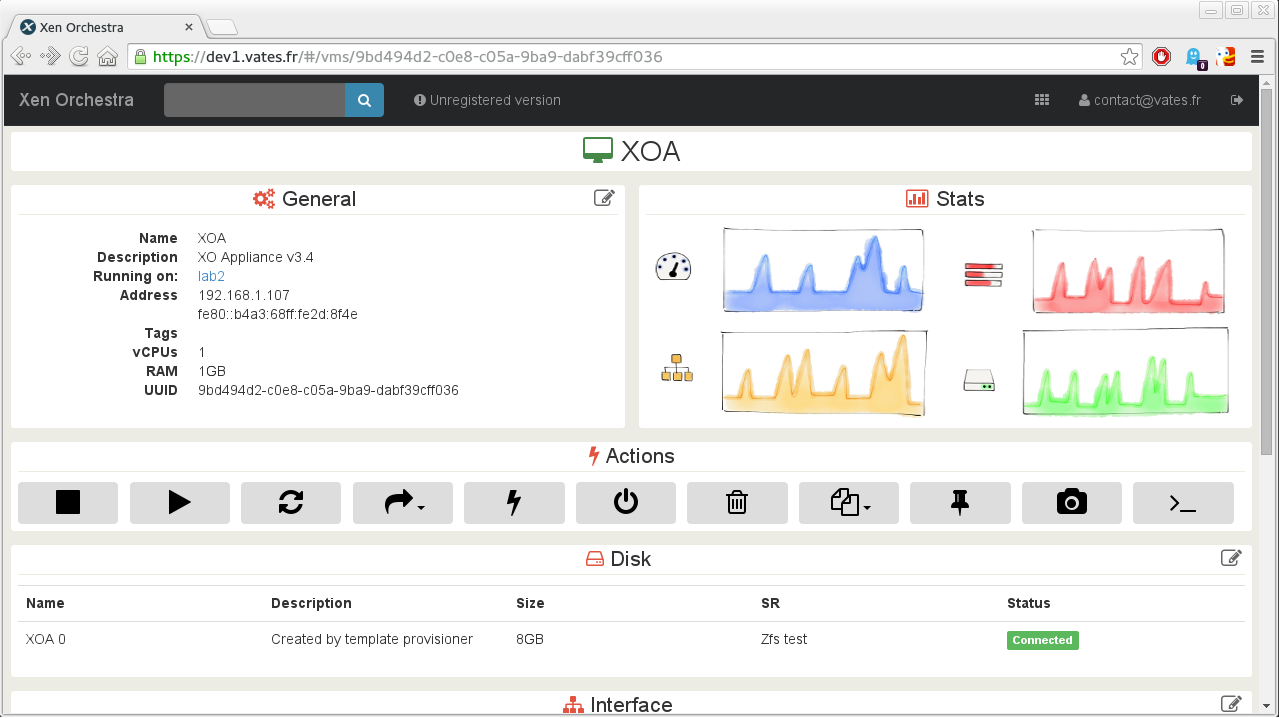Bookmark this page with star icon
This screenshot has height=718, width=1279.
(1129, 57)
